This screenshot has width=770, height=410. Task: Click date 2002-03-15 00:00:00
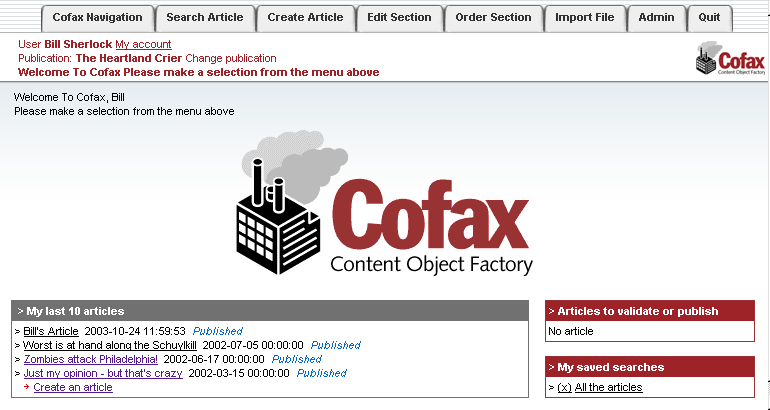[x=239, y=373]
